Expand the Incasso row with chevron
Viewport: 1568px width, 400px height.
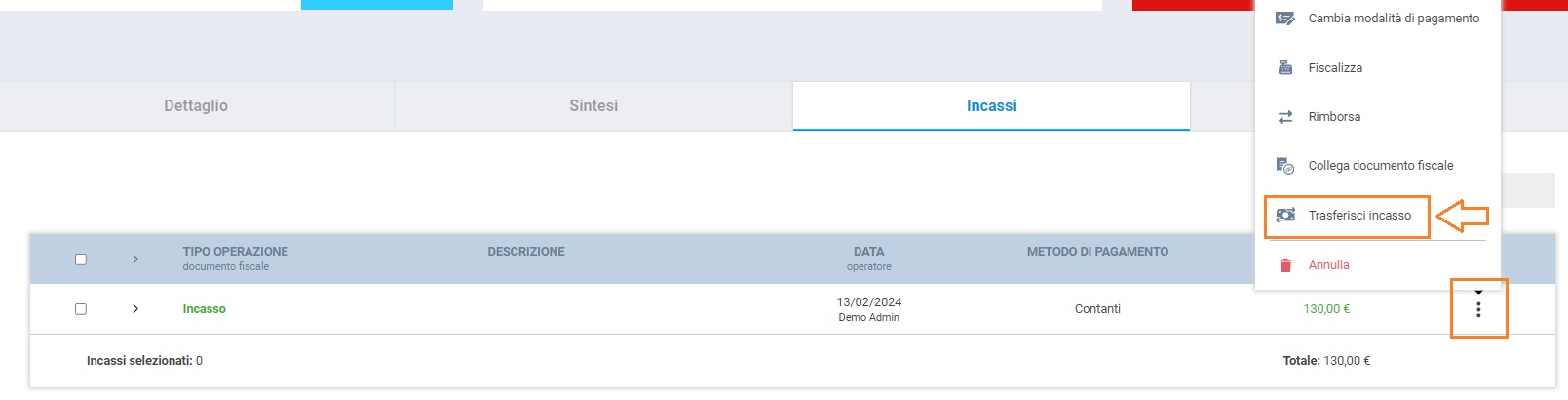(x=135, y=309)
